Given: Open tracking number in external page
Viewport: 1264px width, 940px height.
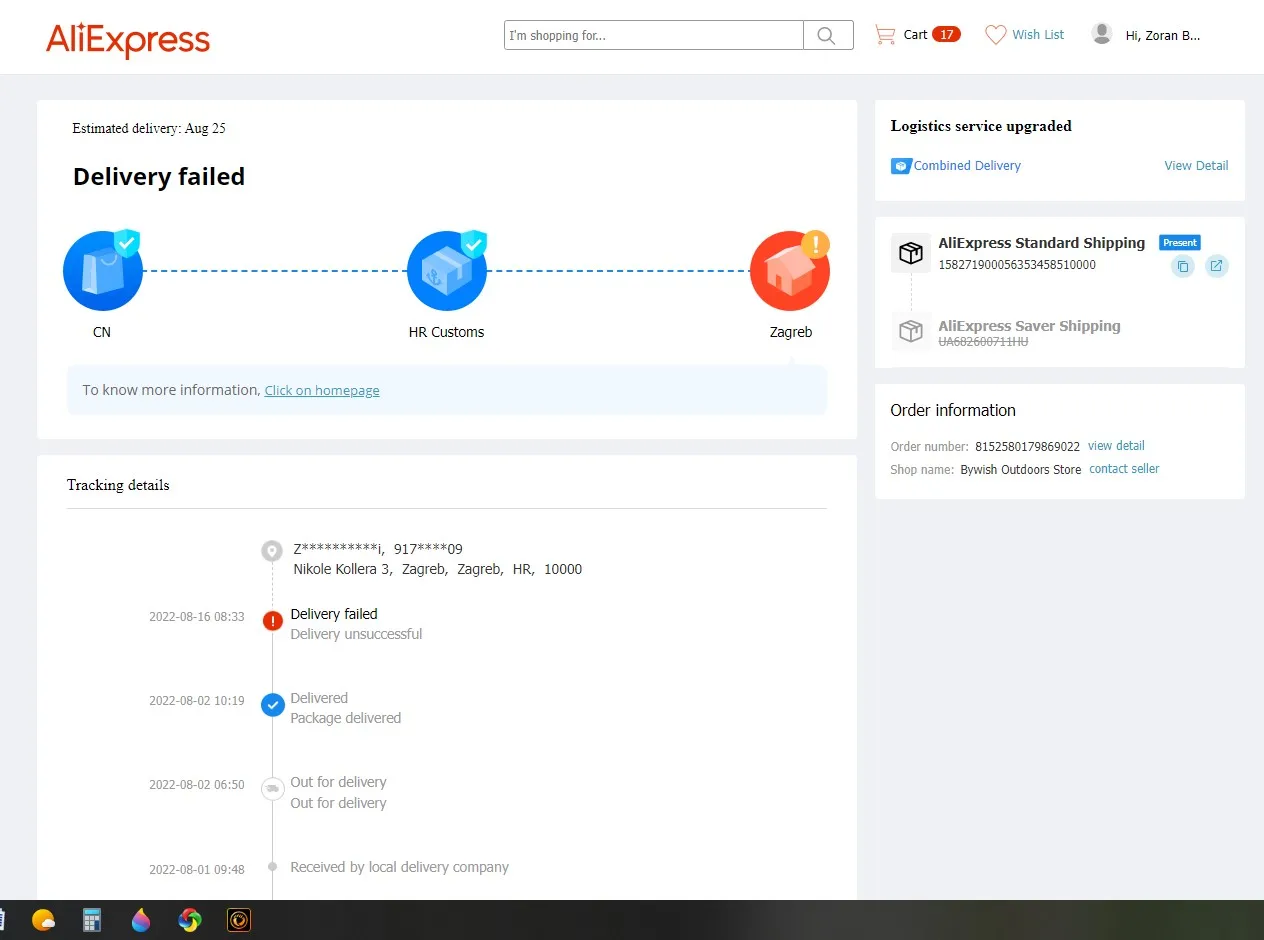Looking at the screenshot, I should [1216, 266].
